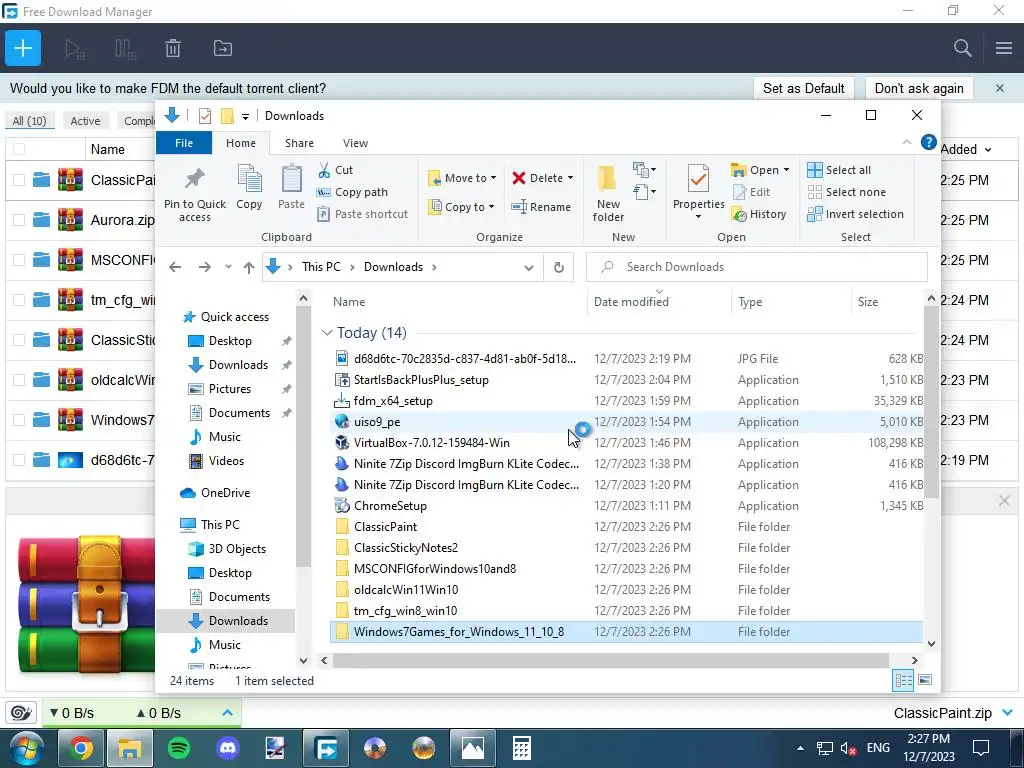Click FDM pause downloads icon
1024x768 pixels.
(124, 48)
